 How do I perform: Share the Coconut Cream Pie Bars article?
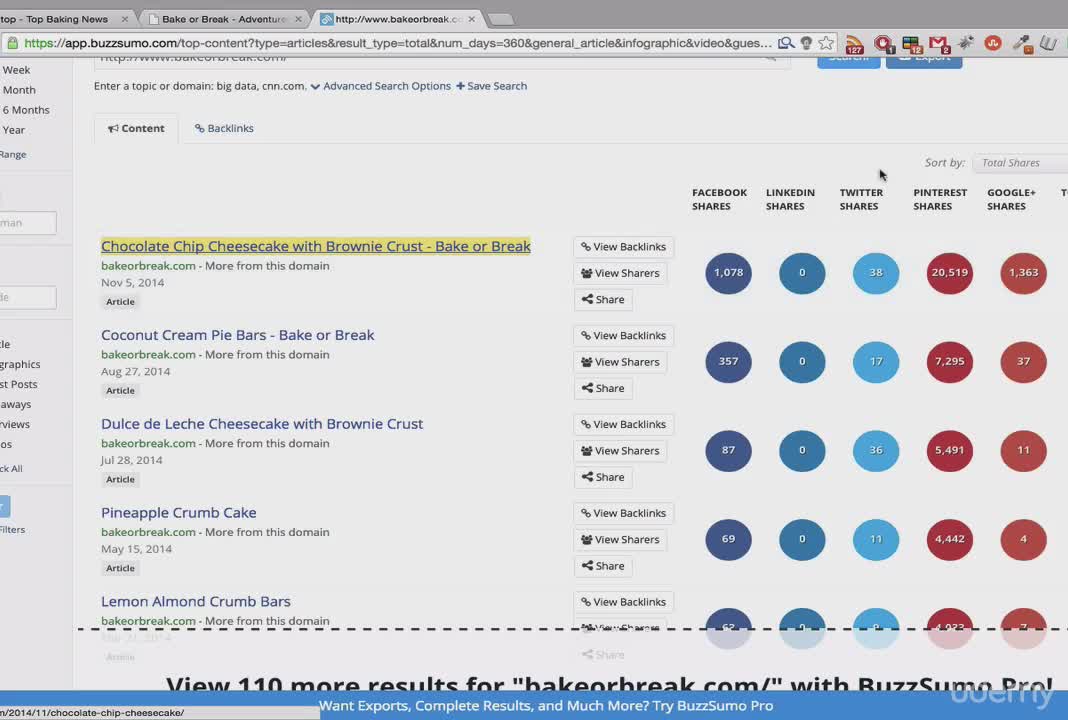point(603,388)
